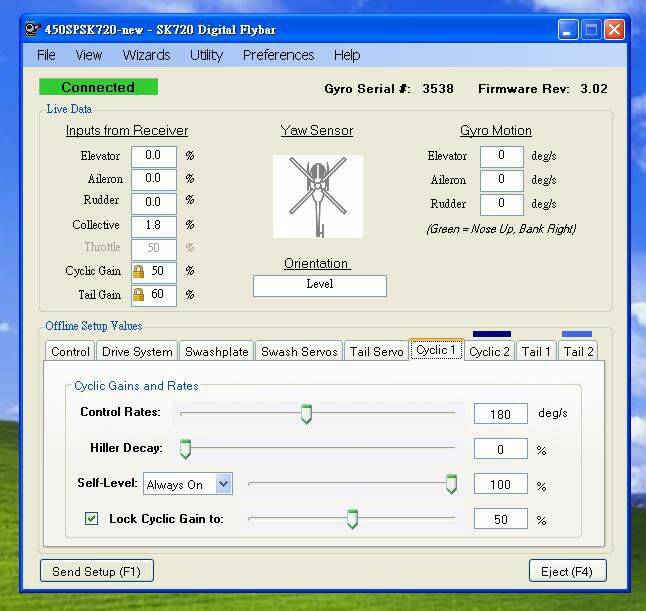The width and height of the screenshot is (646, 611).
Task: Click the receiver Aileron input field
Action: coord(154,179)
